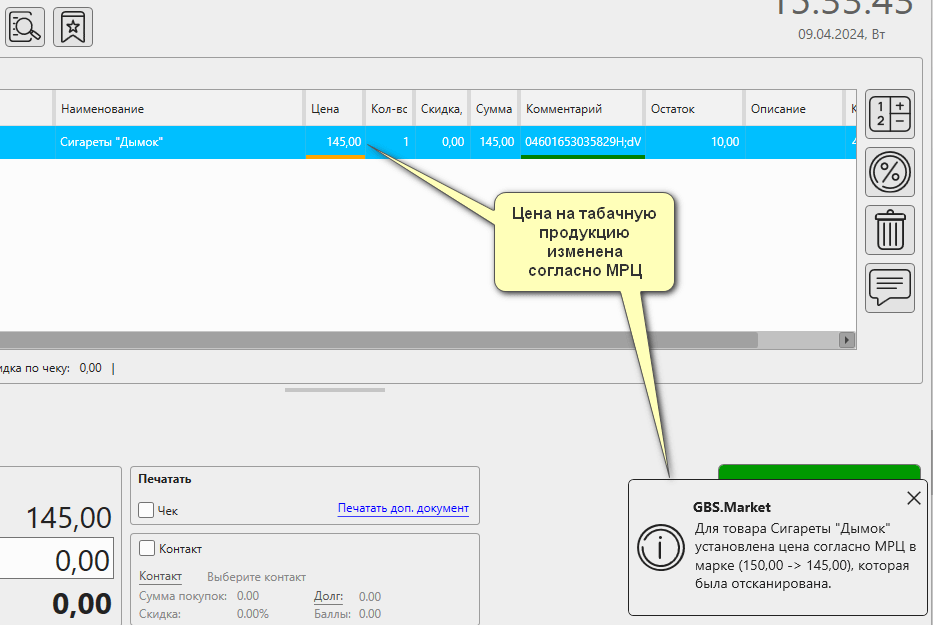Viewport: 933px width, 625px height.
Task: Click the Комментарий column header
Action: (564, 109)
